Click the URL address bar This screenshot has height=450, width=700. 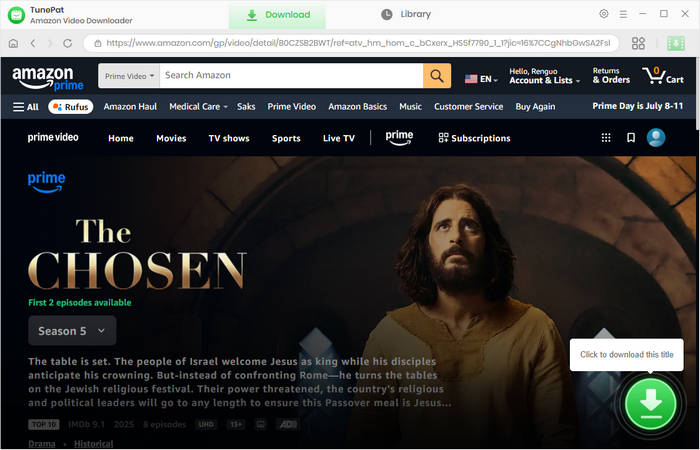[351, 43]
